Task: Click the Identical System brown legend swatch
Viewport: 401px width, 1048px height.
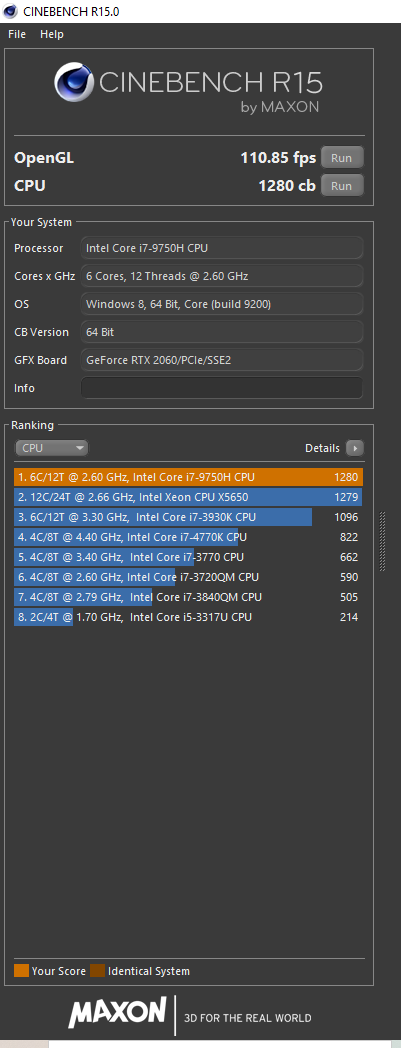Action: click(x=98, y=971)
